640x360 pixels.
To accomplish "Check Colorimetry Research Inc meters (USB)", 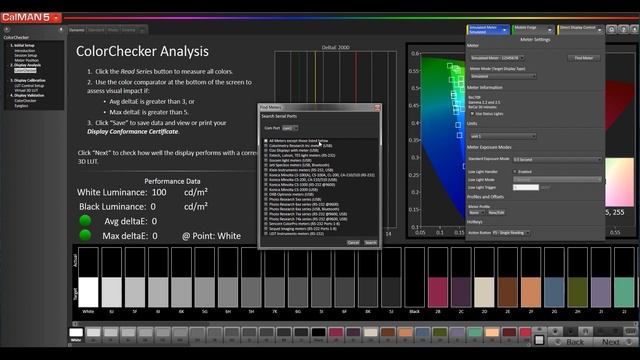I will click(266, 146).
